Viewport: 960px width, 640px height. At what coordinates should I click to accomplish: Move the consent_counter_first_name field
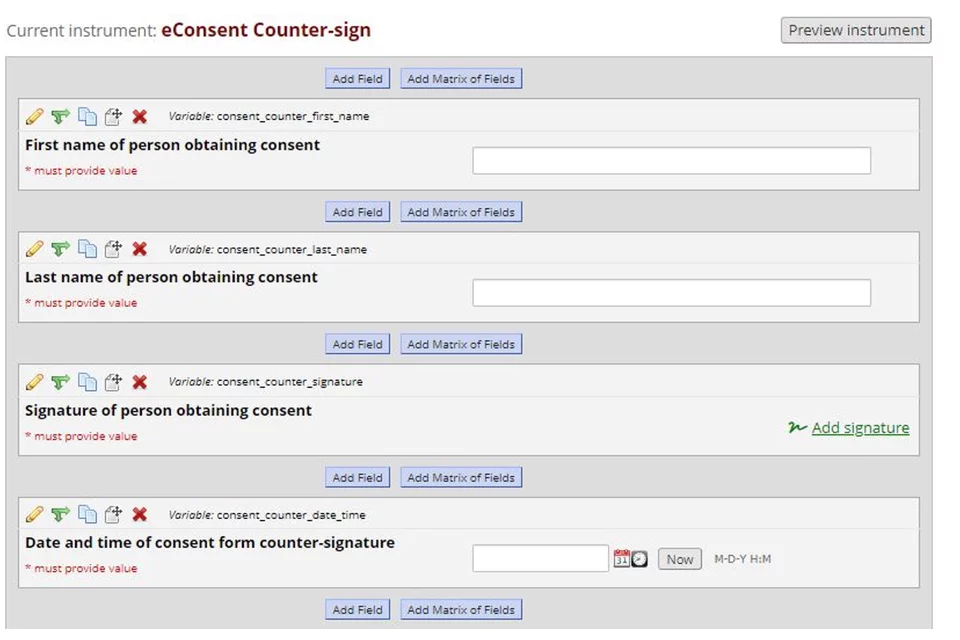point(113,116)
